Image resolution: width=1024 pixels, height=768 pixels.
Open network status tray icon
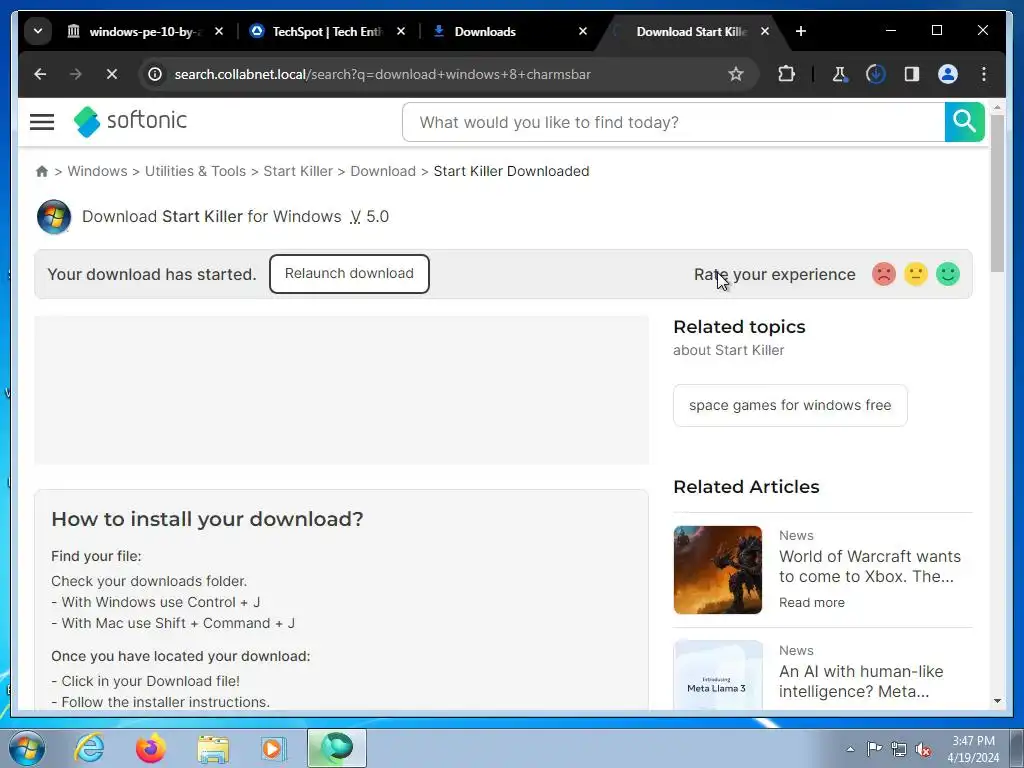[x=899, y=749]
